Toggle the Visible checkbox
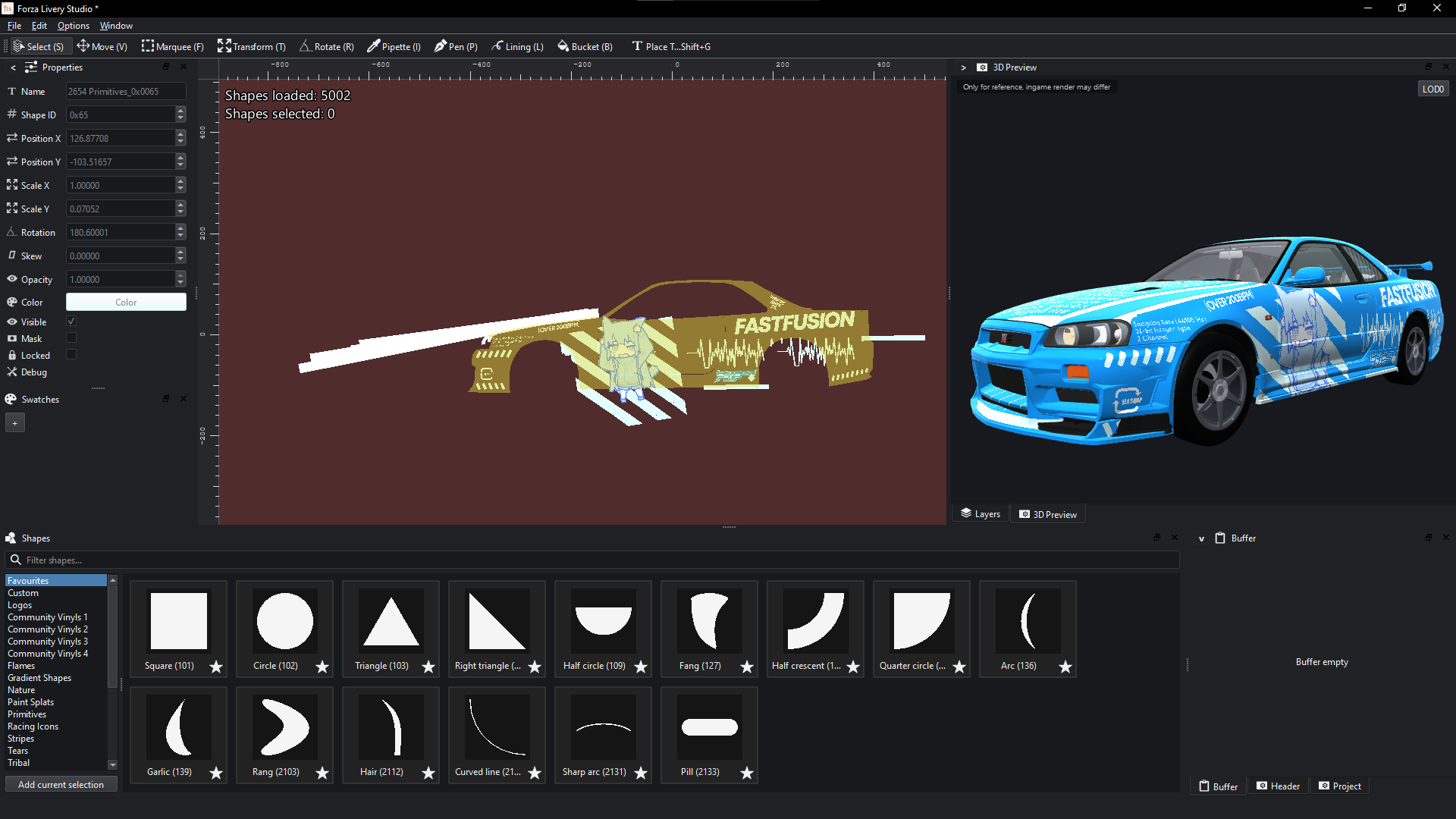The image size is (1456, 819). 71,322
